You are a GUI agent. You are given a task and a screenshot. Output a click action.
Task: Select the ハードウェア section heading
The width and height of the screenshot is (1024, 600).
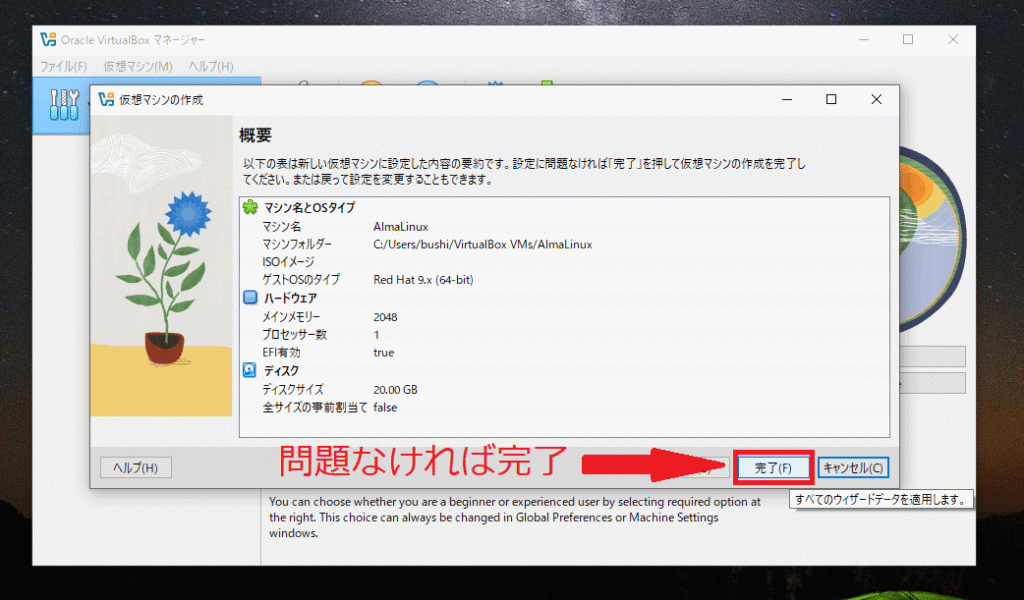coord(291,298)
